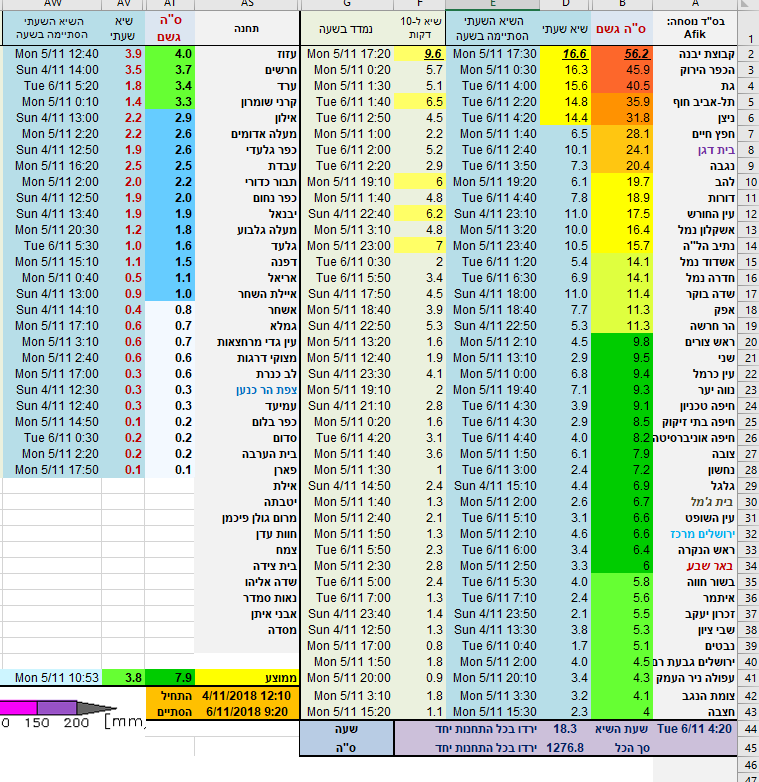Click the green average value 7.9
This screenshot has height=782, width=759.
(x=169, y=677)
